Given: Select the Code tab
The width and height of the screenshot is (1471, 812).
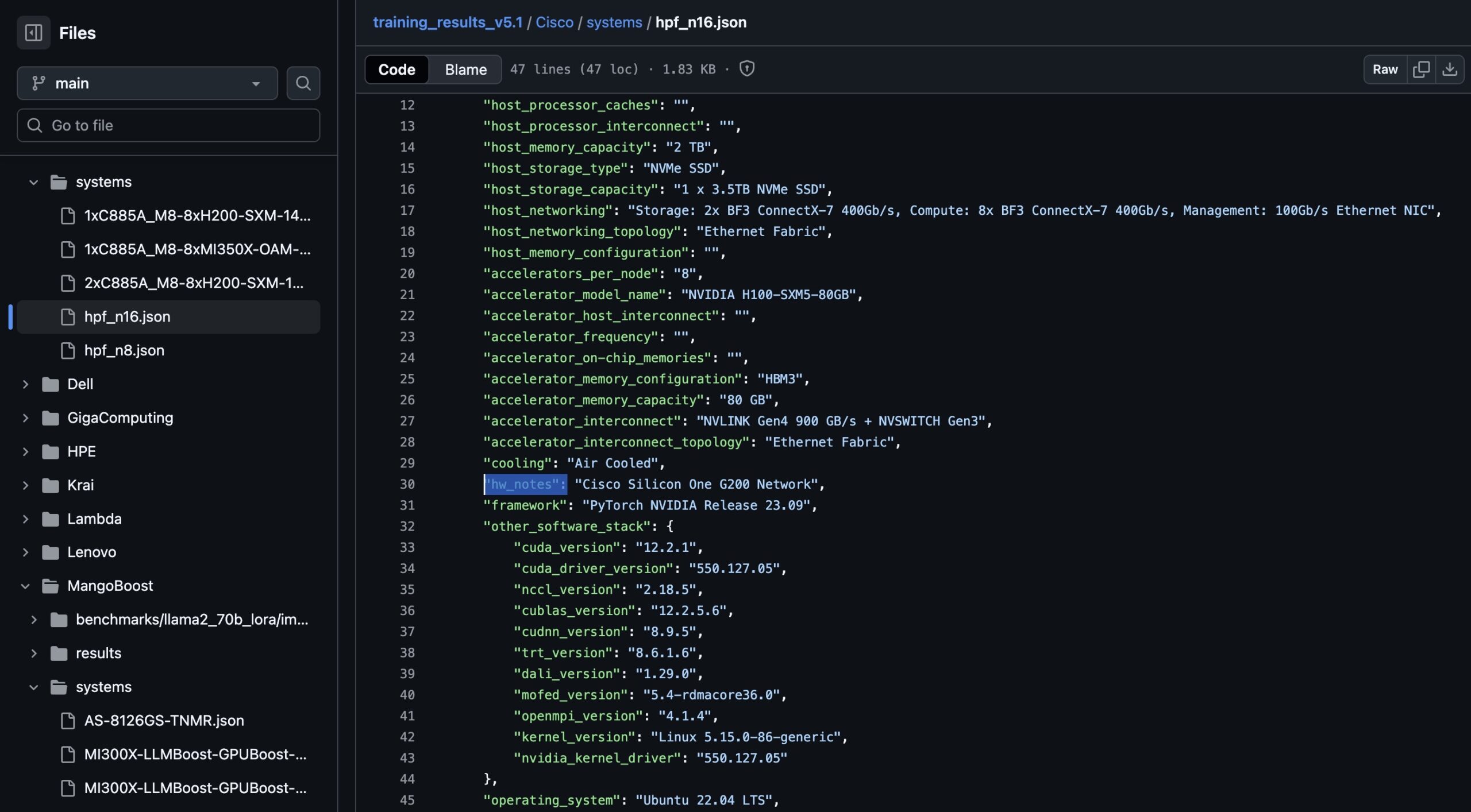Looking at the screenshot, I should click(x=396, y=69).
